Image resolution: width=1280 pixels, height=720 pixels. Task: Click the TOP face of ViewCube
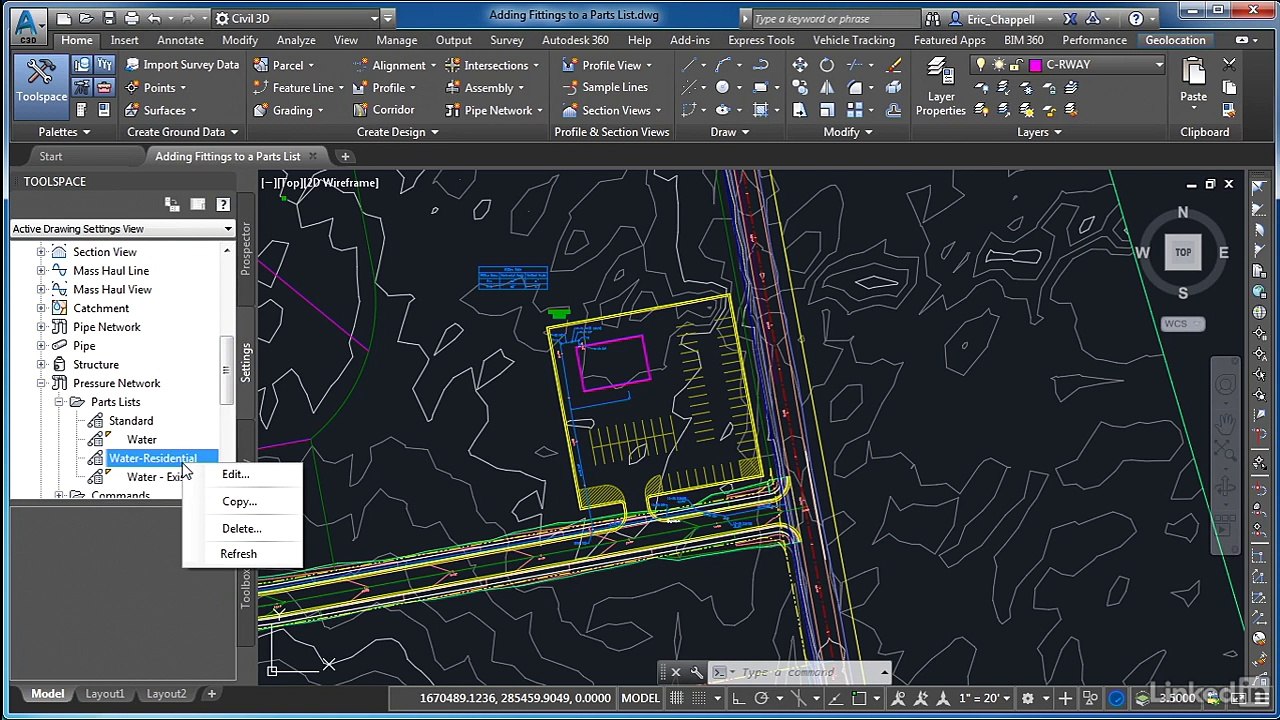click(x=1183, y=253)
